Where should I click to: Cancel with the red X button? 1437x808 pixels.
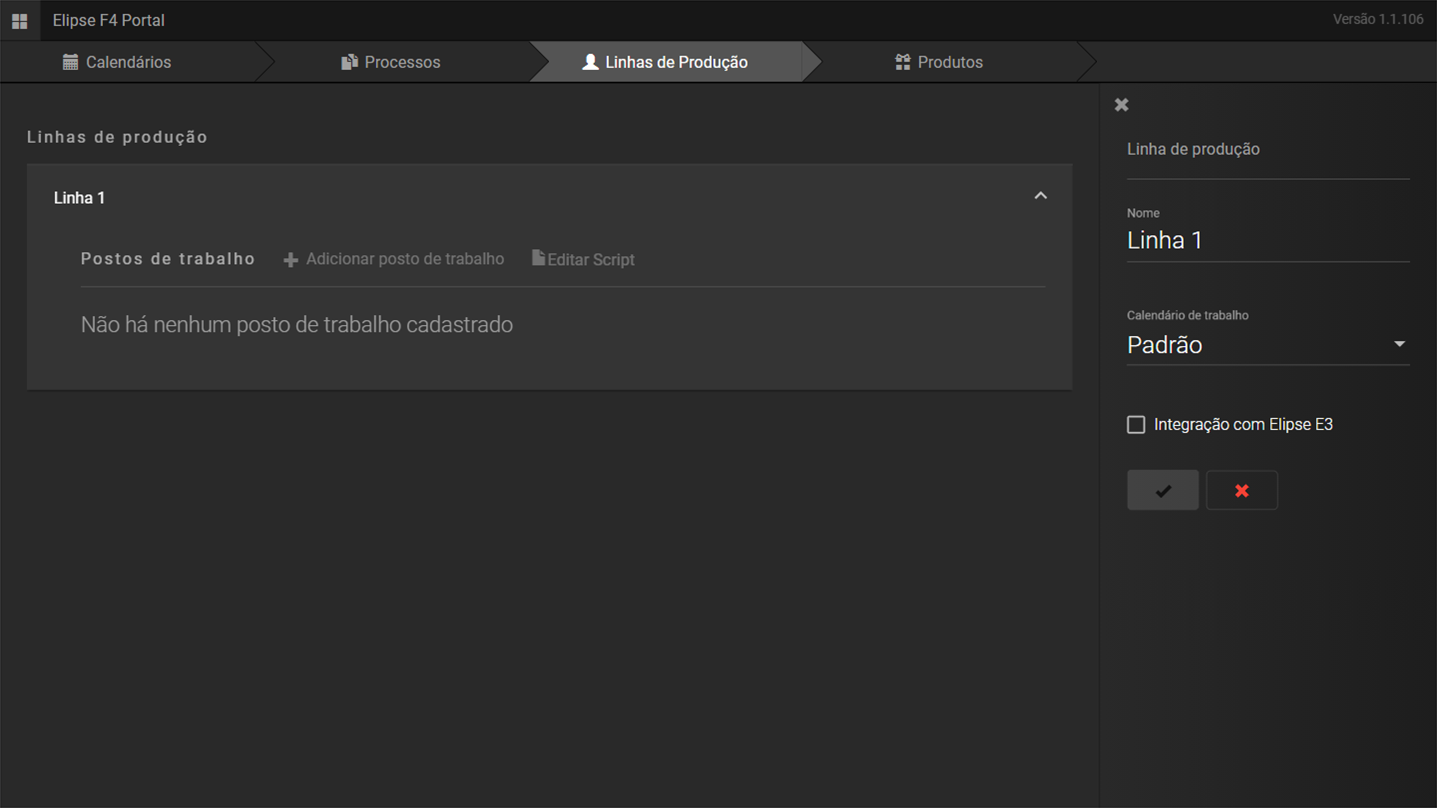click(x=1242, y=490)
